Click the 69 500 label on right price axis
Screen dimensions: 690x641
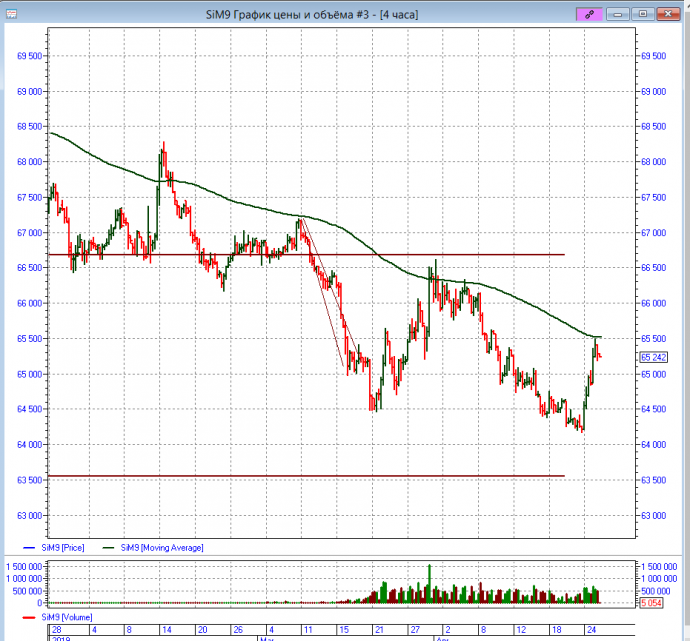(653, 56)
